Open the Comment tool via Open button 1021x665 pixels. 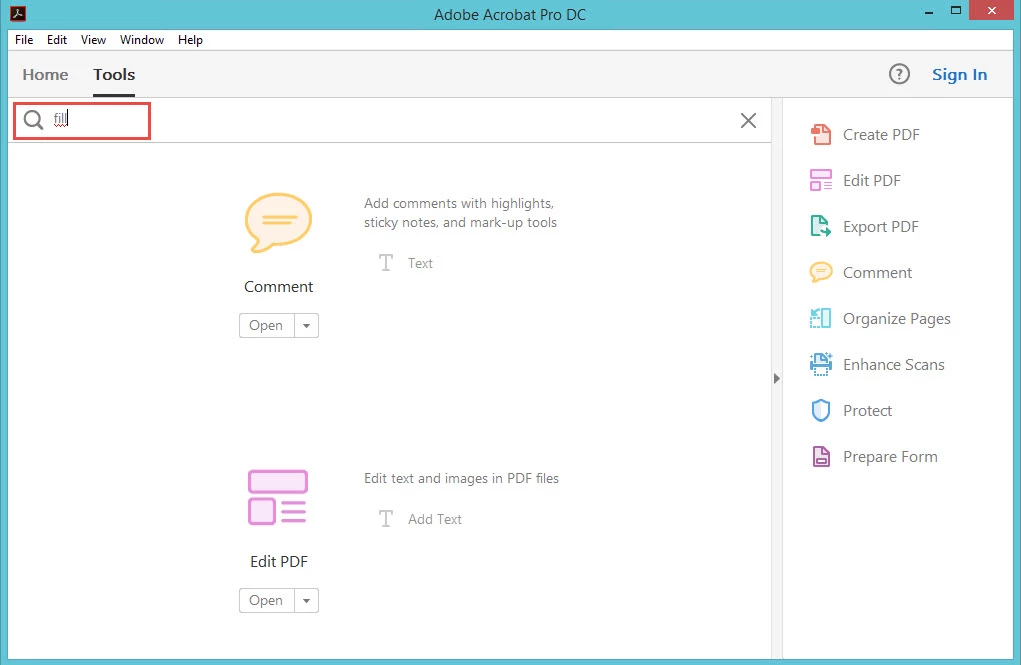[266, 326]
